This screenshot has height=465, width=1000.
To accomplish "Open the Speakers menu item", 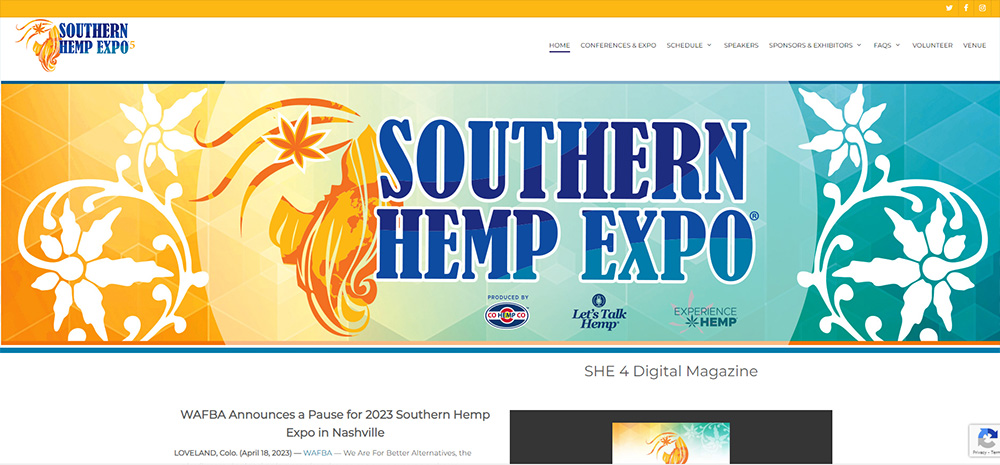I will click(x=741, y=45).
